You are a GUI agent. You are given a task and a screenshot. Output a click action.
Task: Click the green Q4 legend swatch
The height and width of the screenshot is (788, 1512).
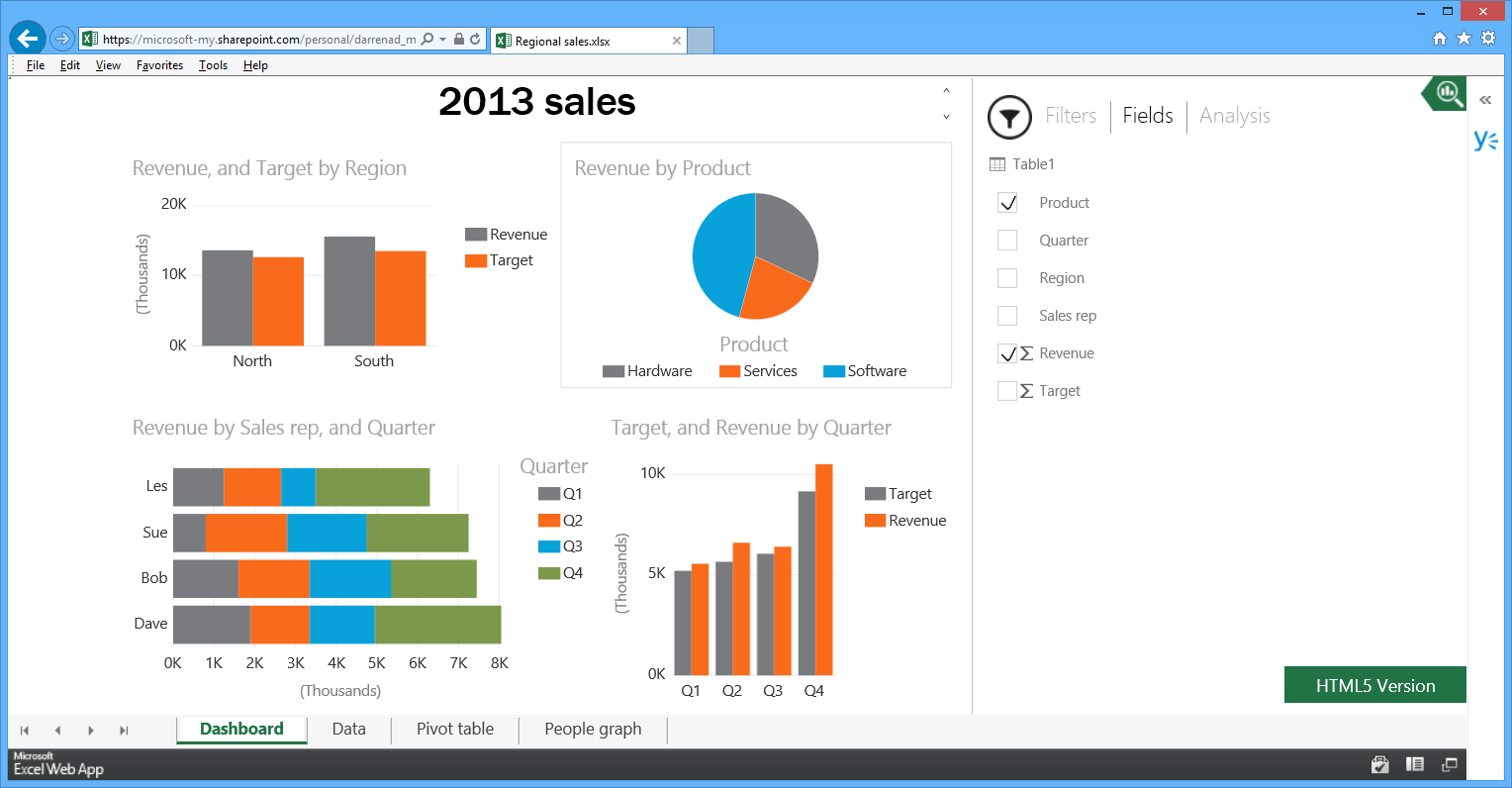tap(549, 573)
